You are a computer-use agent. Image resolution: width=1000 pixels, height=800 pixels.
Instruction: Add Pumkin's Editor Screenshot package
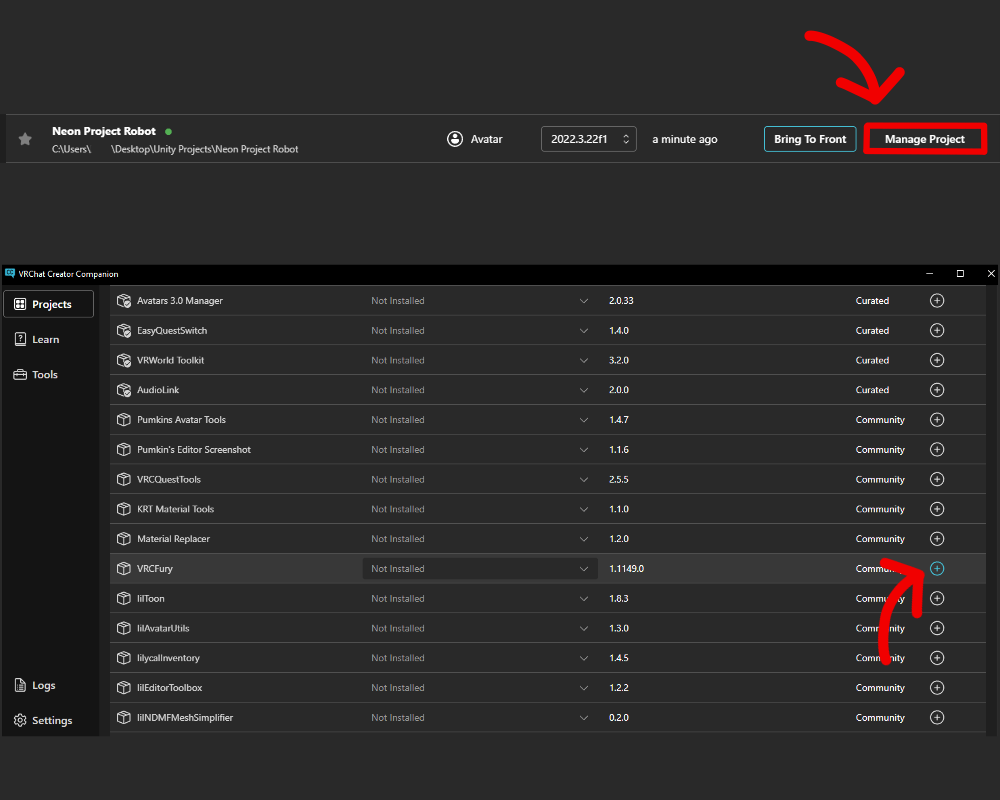click(937, 450)
